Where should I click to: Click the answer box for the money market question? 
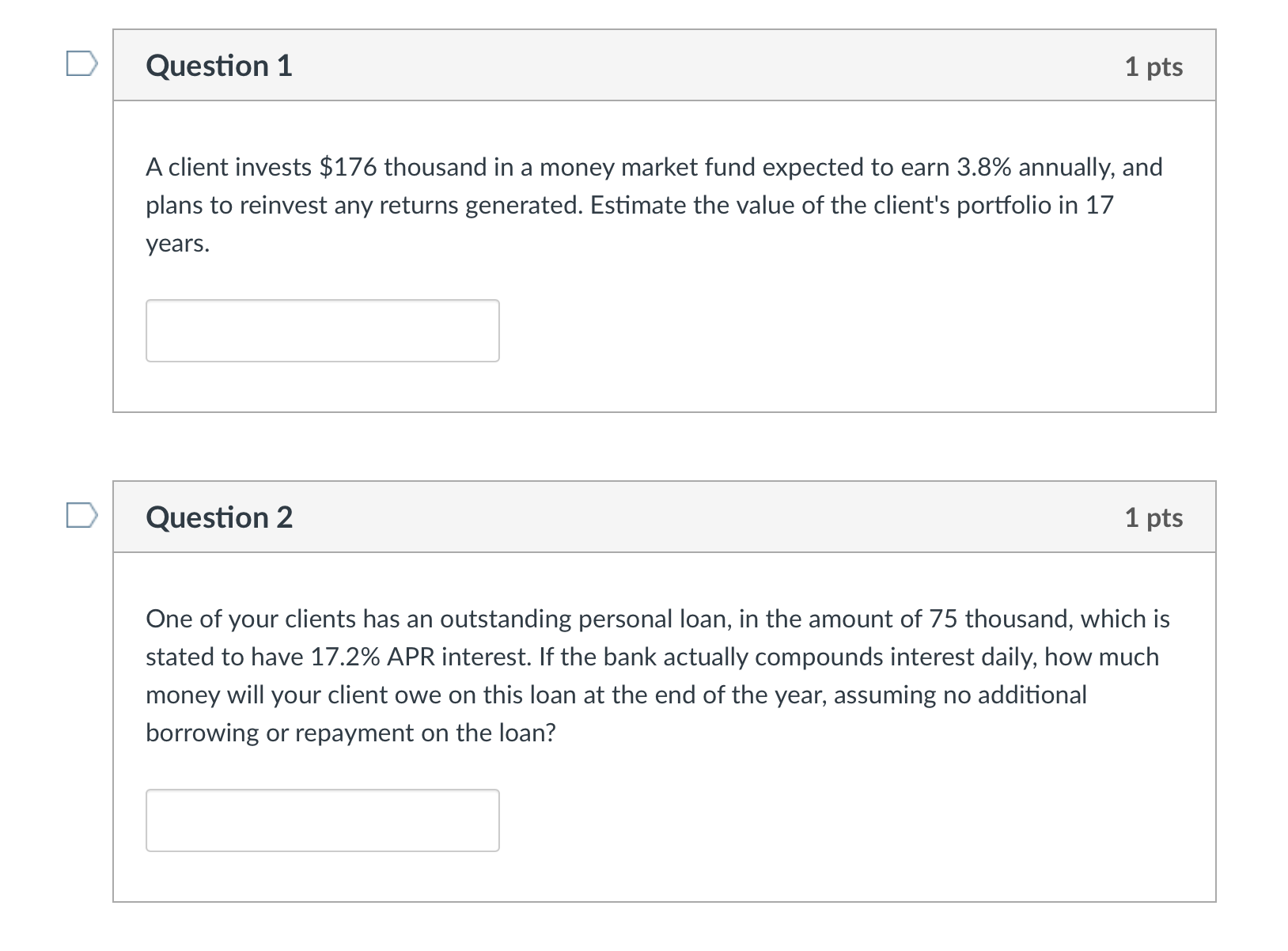(322, 331)
